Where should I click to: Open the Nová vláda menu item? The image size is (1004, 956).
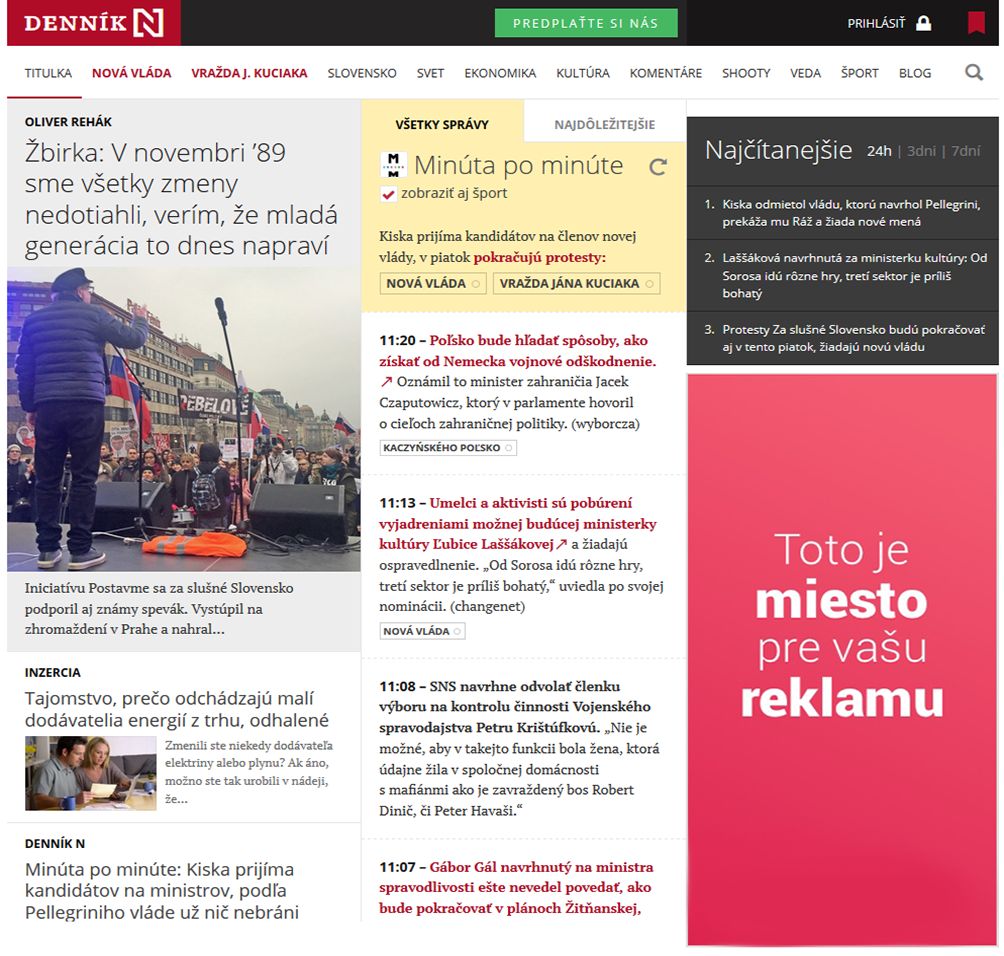click(131, 73)
